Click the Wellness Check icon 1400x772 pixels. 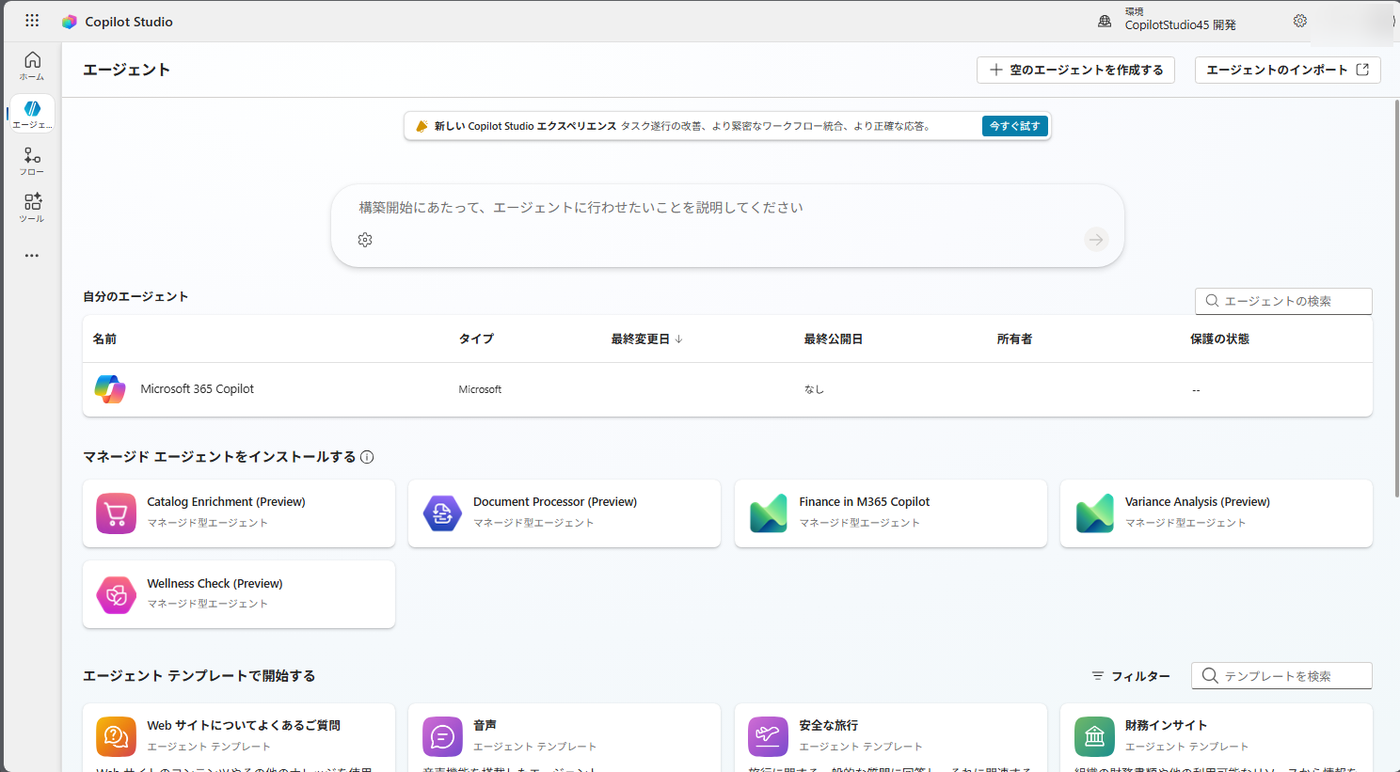[116, 595]
